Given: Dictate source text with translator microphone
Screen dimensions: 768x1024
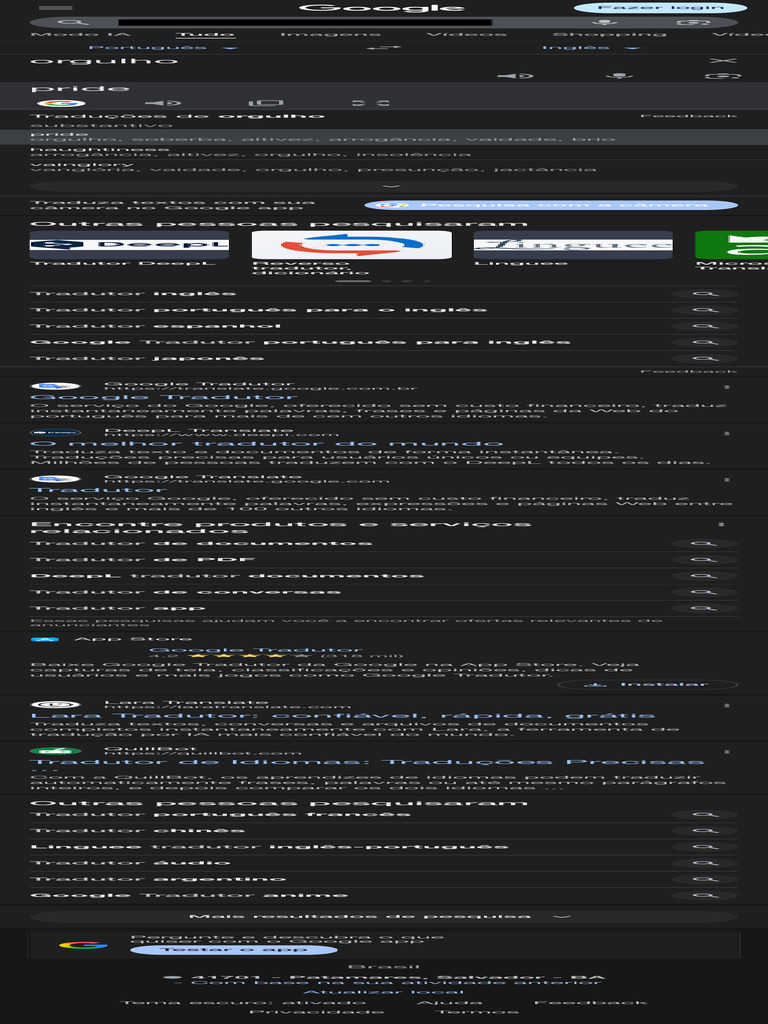Looking at the screenshot, I should click(618, 76).
